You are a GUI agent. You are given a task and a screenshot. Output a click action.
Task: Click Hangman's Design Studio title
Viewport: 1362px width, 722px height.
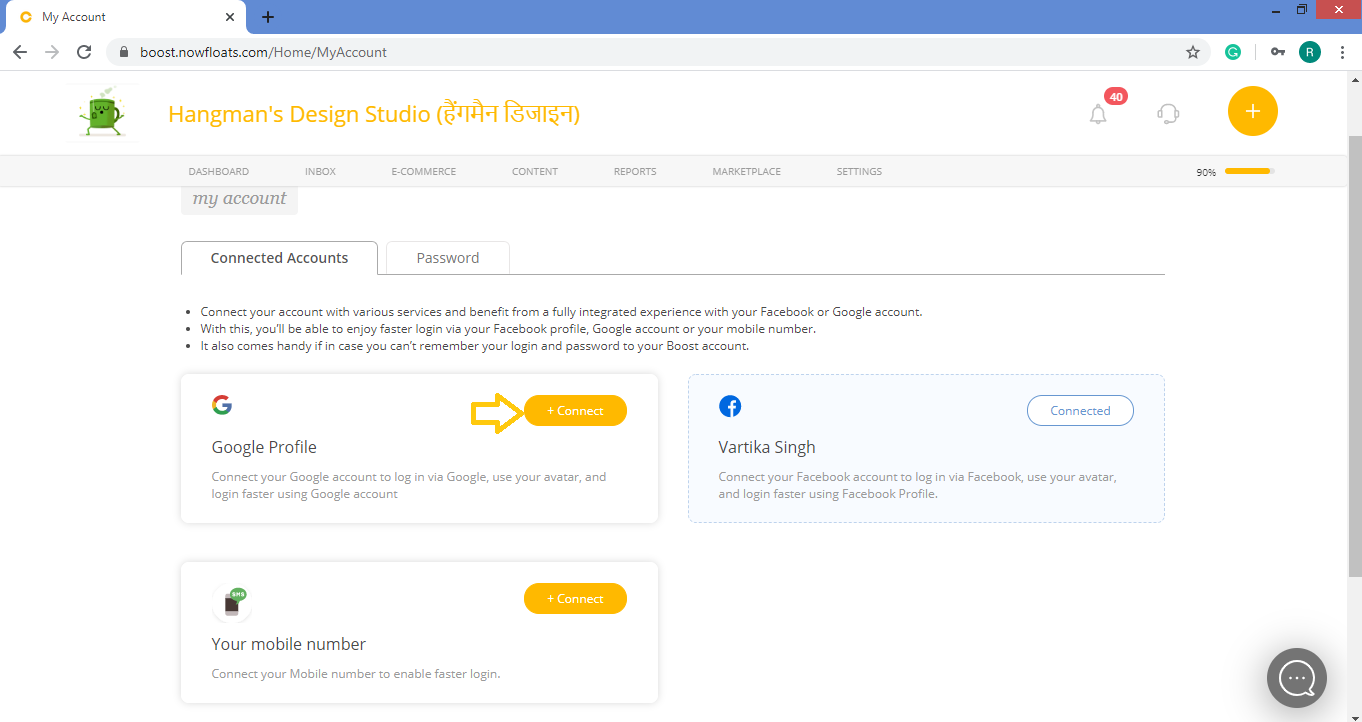374,114
